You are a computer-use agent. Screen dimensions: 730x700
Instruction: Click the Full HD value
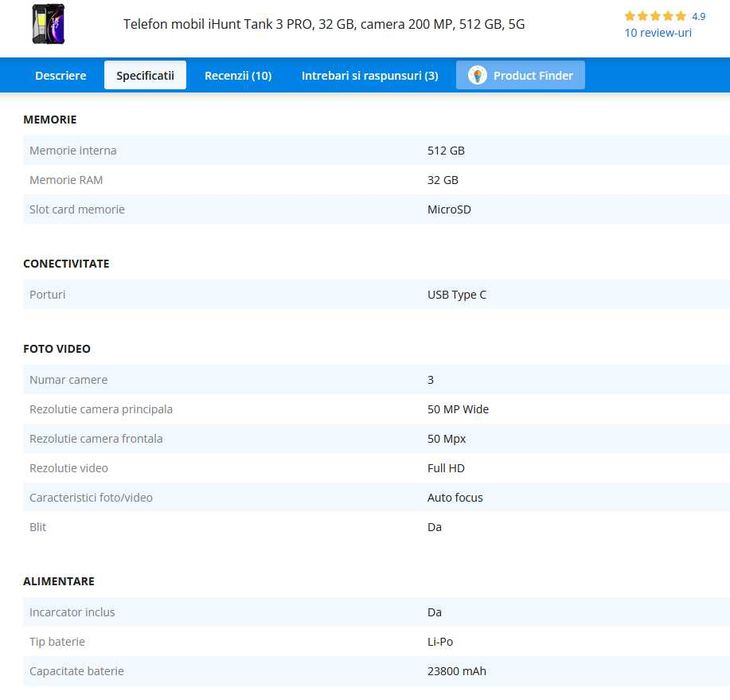coord(446,468)
